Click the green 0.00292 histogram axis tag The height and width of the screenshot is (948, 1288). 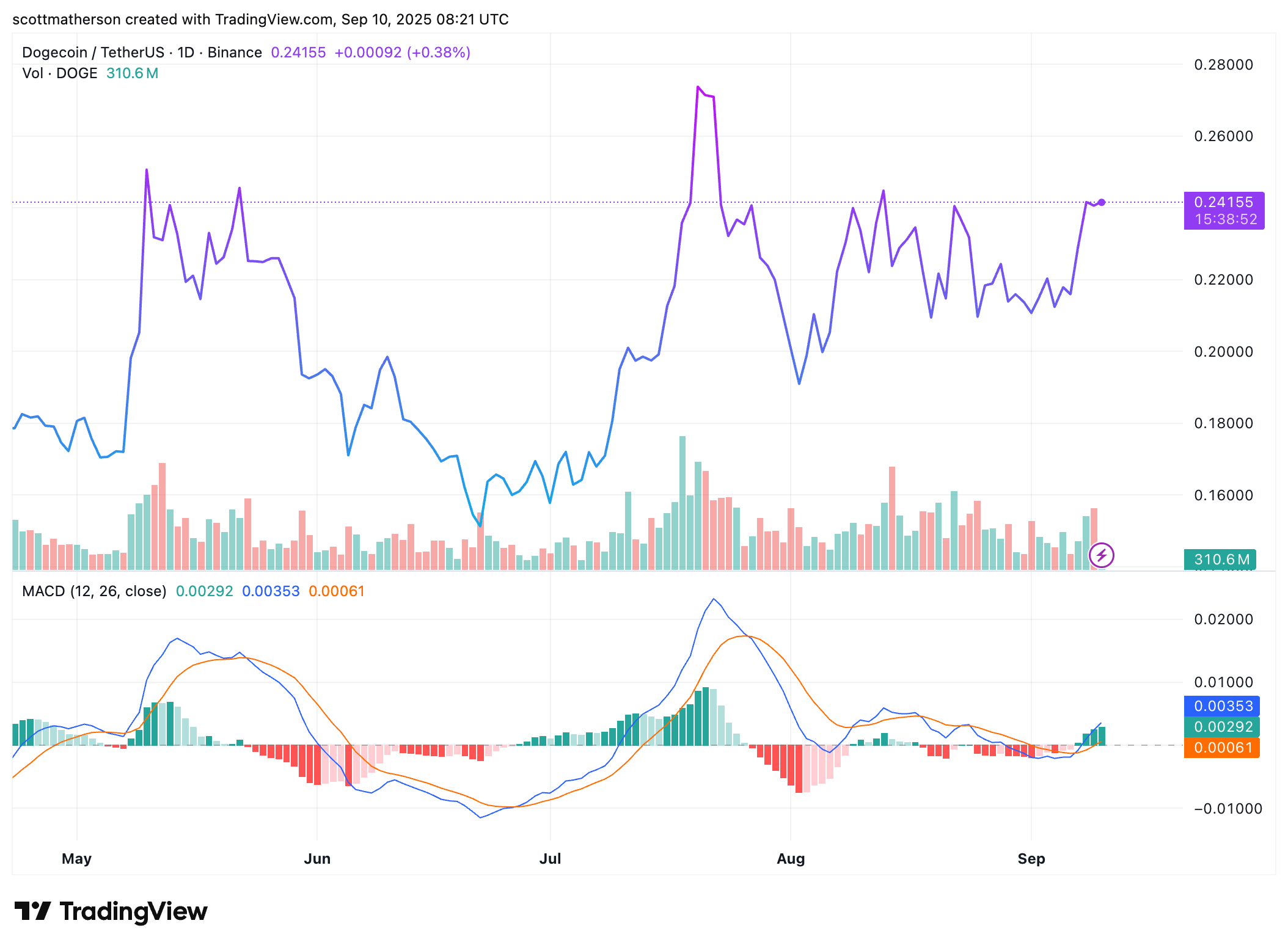[x=1222, y=727]
